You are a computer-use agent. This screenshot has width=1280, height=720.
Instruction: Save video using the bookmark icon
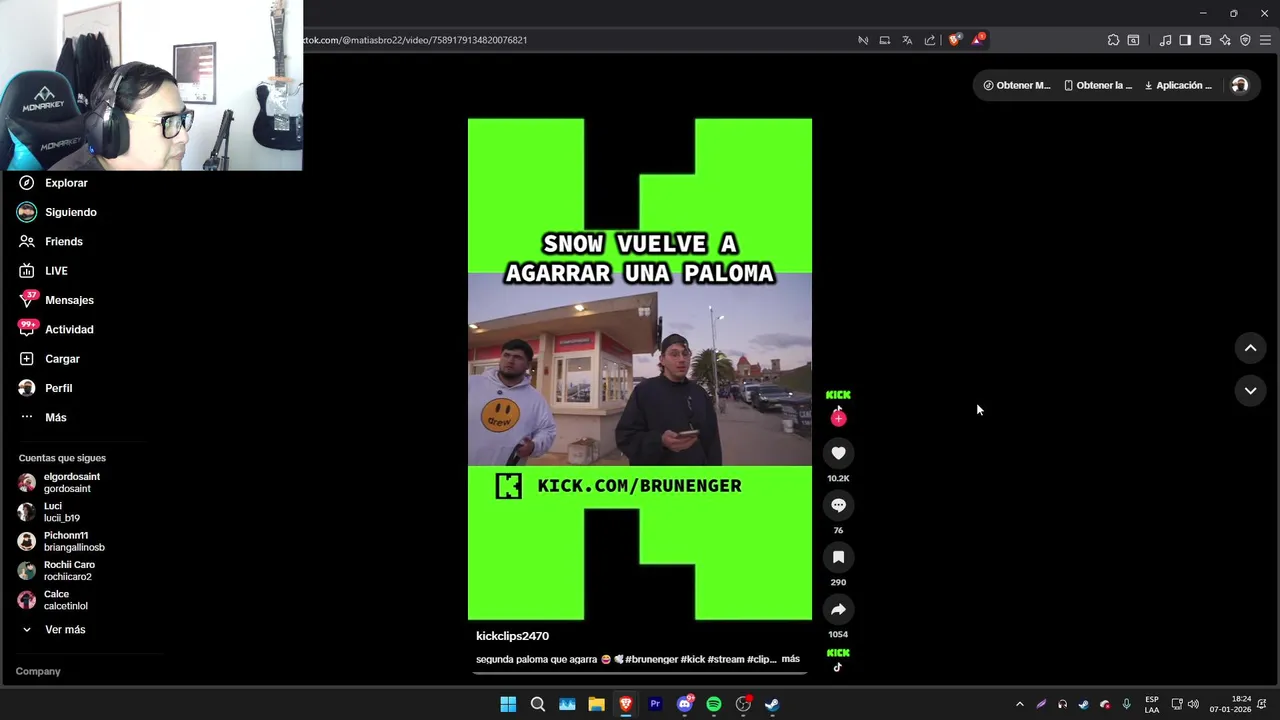point(838,557)
